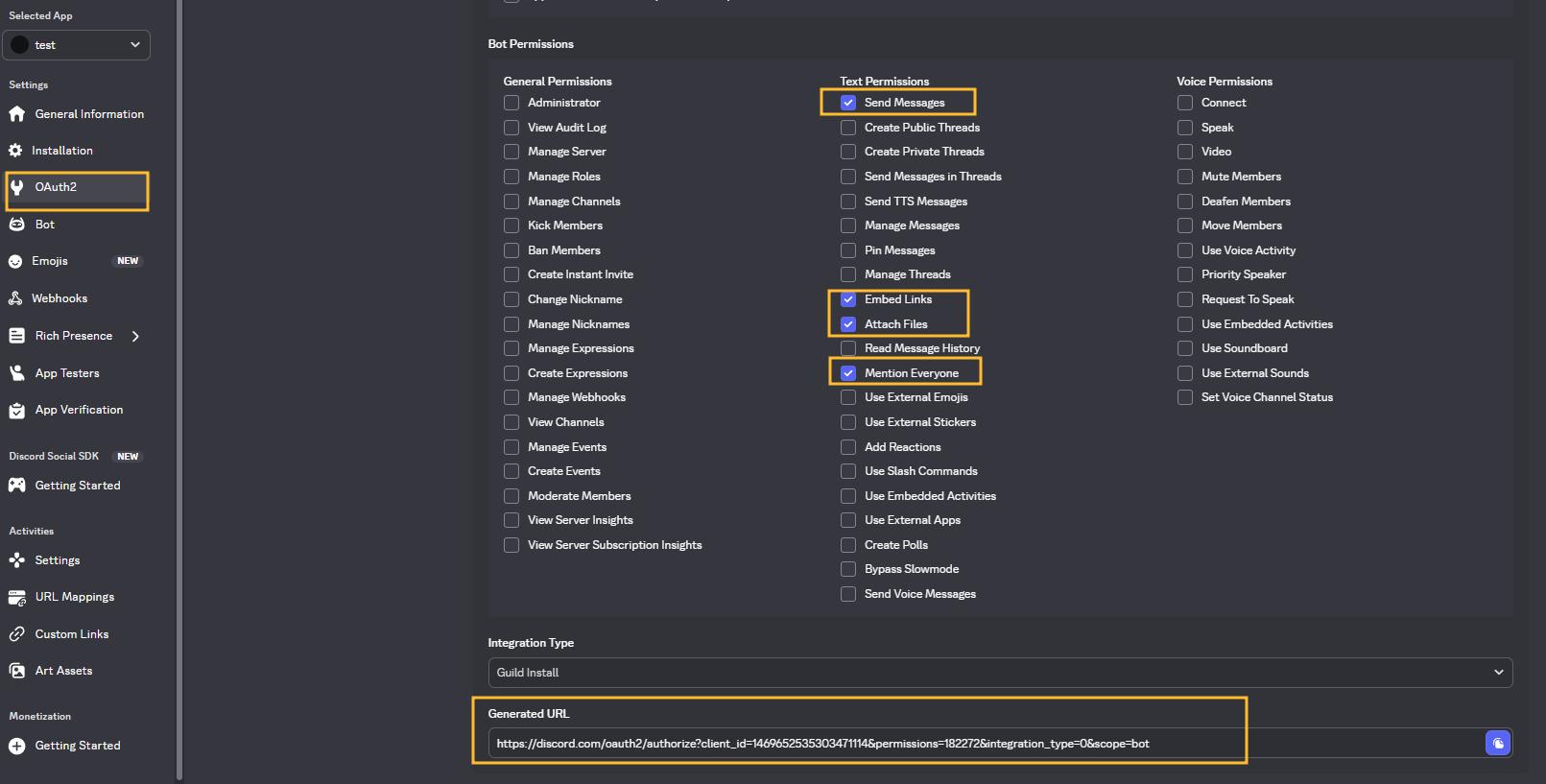The width and height of the screenshot is (1546, 784).
Task: Click the Webhooks icon in sidebar
Action: (15, 298)
